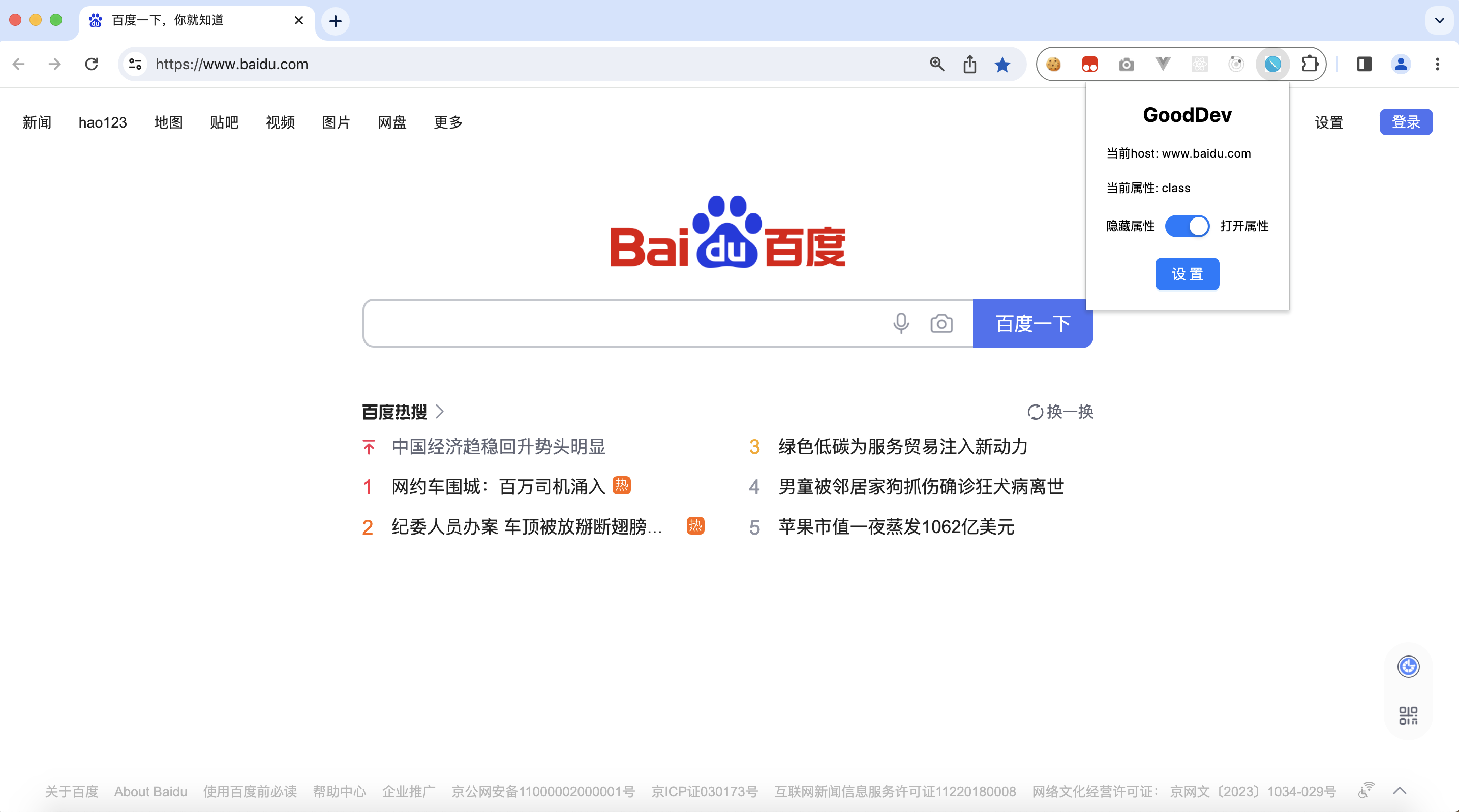This screenshot has height=812, width=1459.
Task: Open the 网盘 nav link
Action: point(392,122)
